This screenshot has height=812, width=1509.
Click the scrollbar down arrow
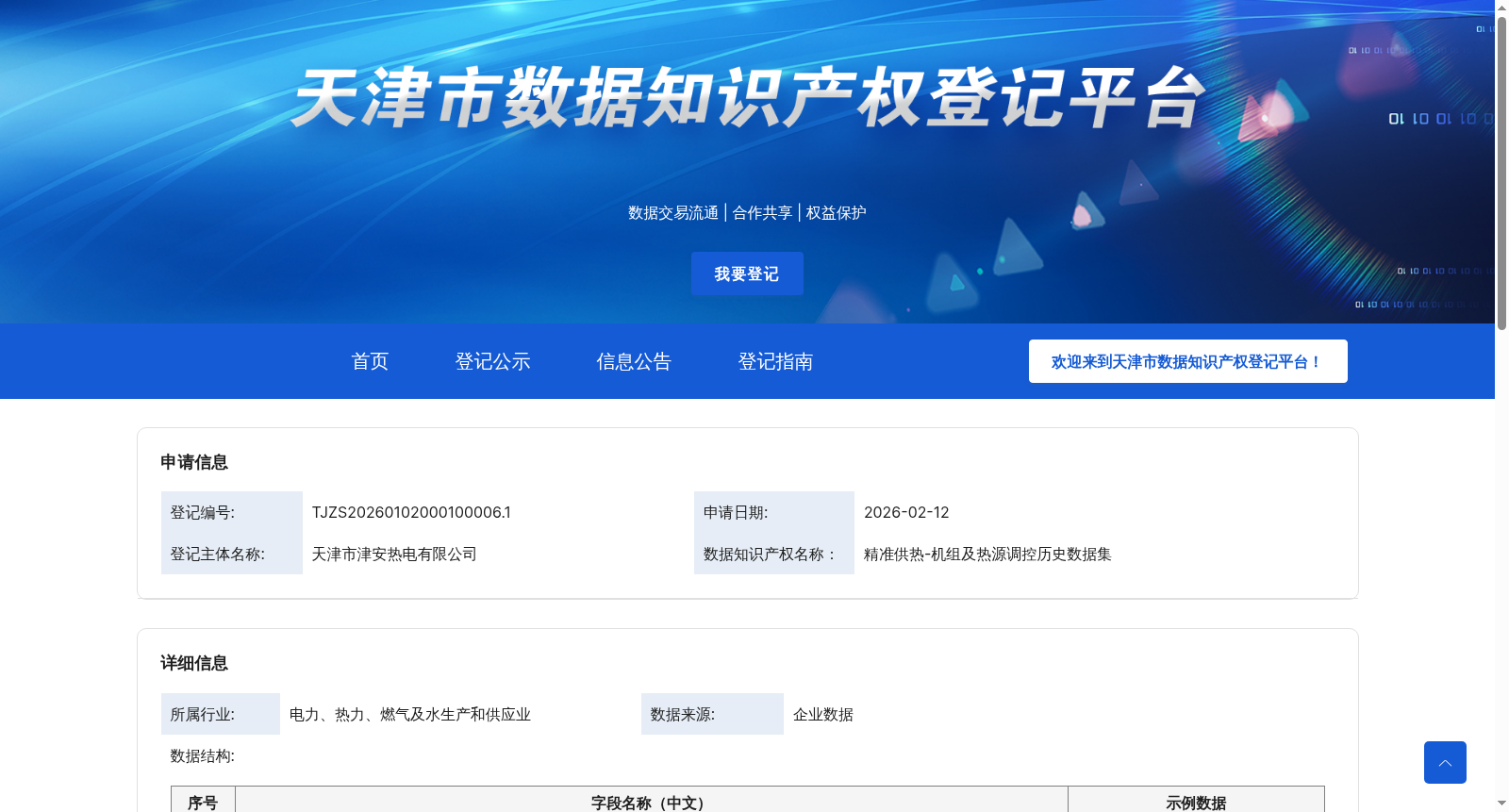click(1501, 804)
